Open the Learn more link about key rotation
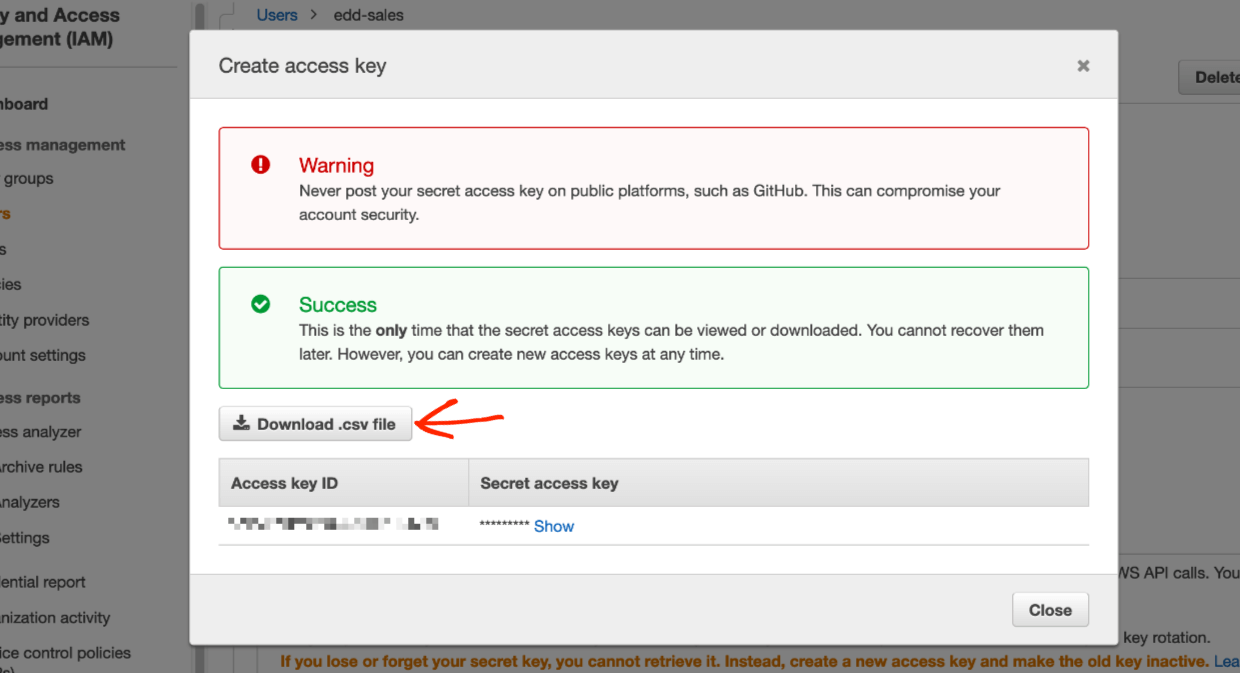 (x=1228, y=661)
